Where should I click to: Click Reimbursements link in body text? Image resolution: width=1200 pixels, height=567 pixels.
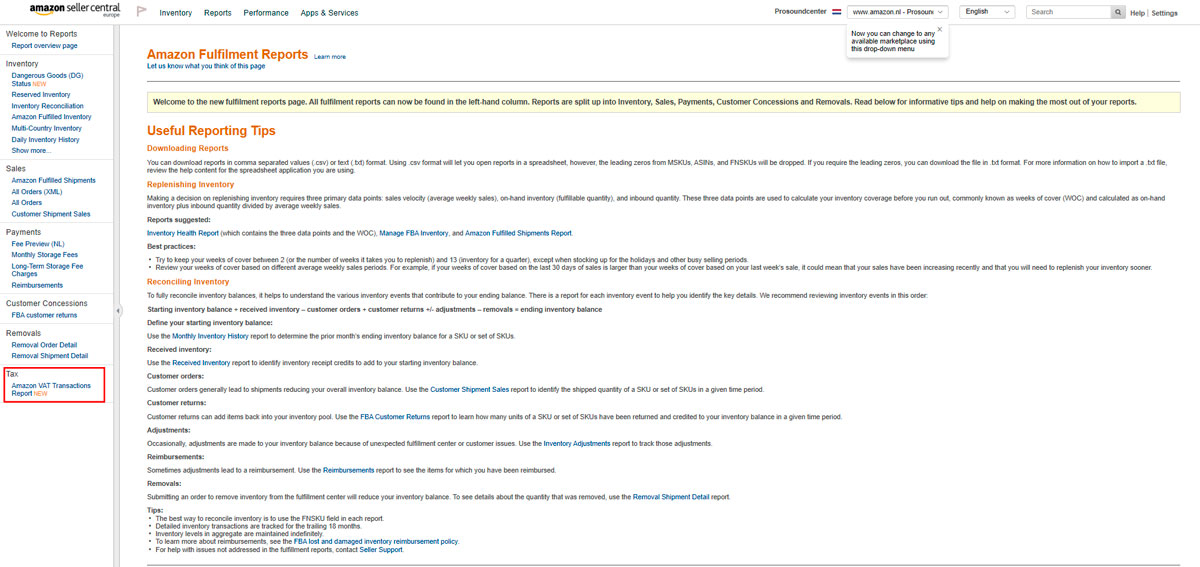(349, 470)
